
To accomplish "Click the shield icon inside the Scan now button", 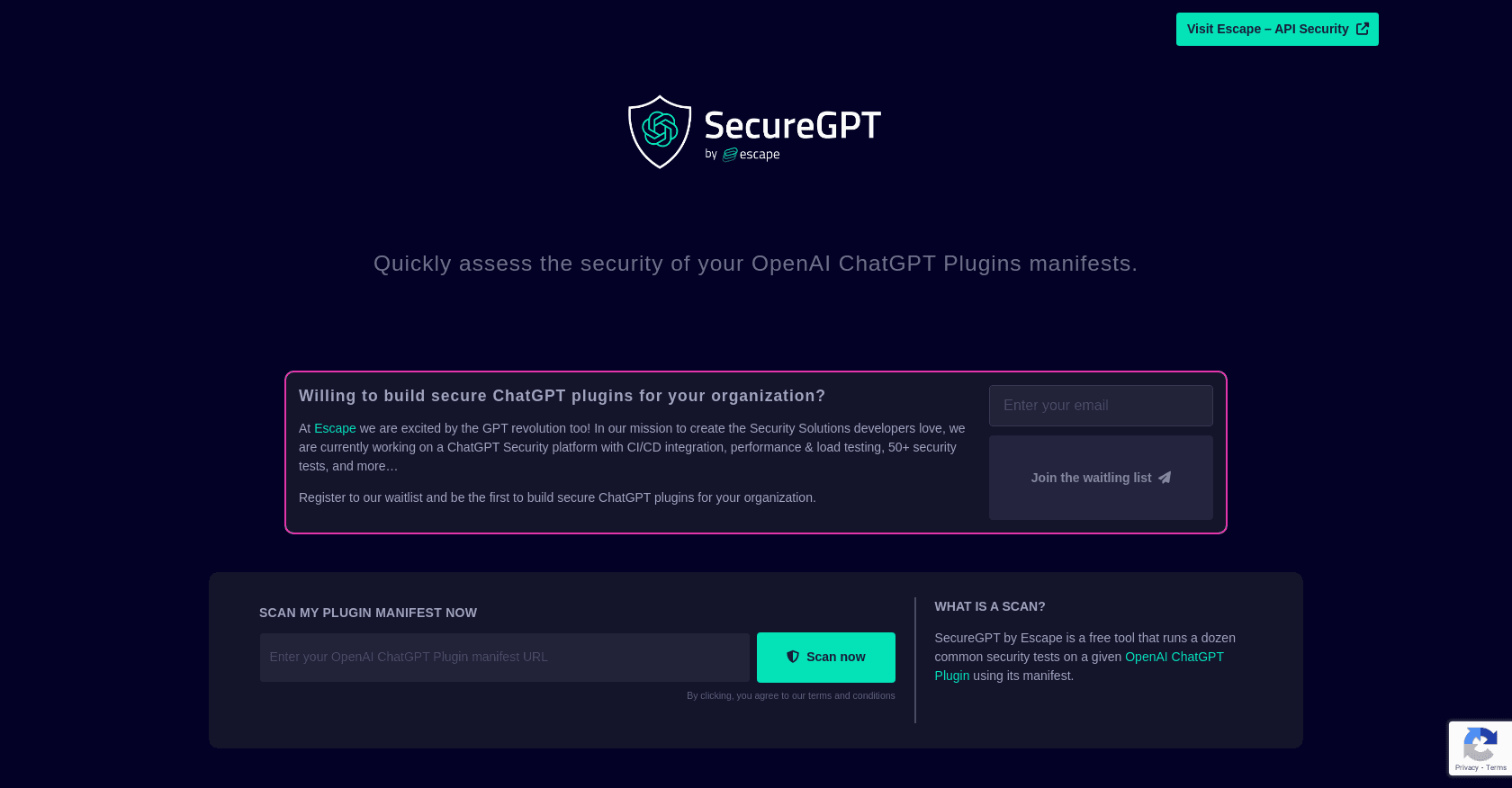I will point(793,657).
